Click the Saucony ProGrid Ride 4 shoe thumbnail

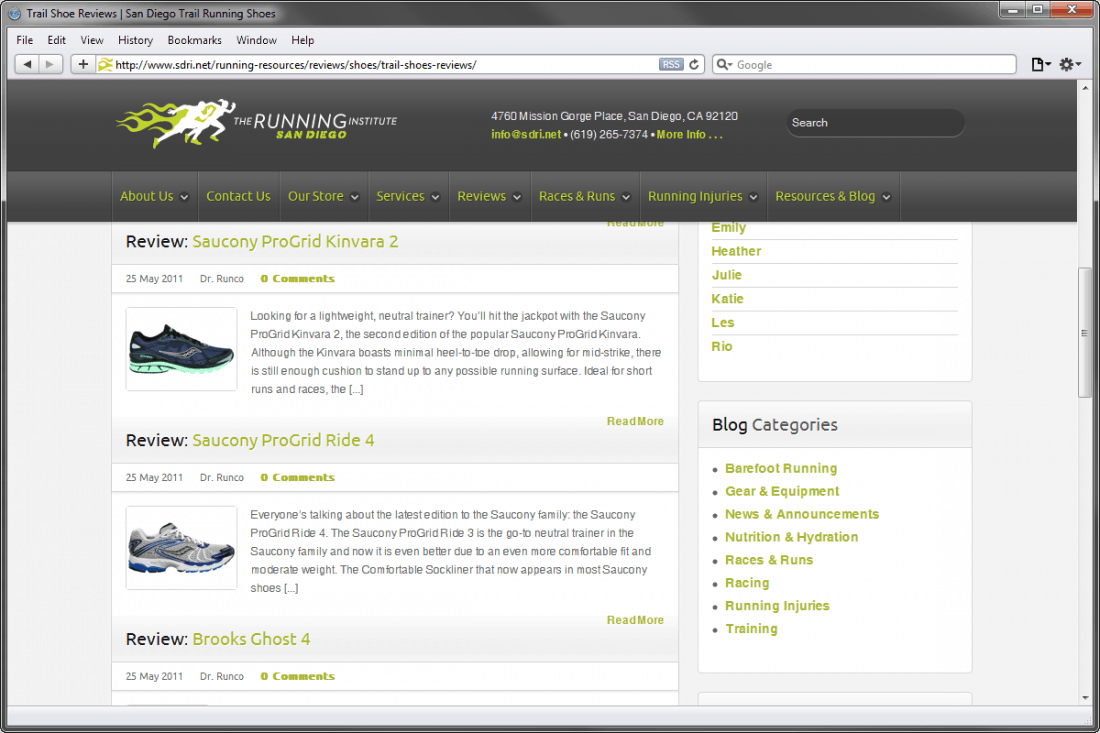181,548
